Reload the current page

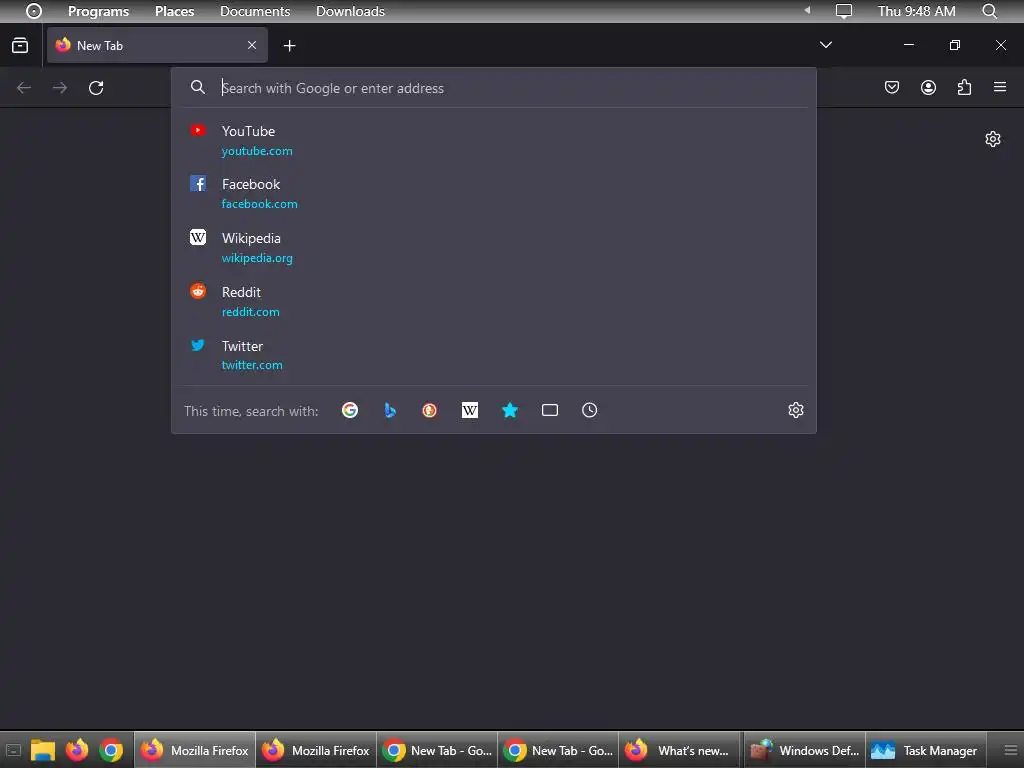click(x=96, y=88)
